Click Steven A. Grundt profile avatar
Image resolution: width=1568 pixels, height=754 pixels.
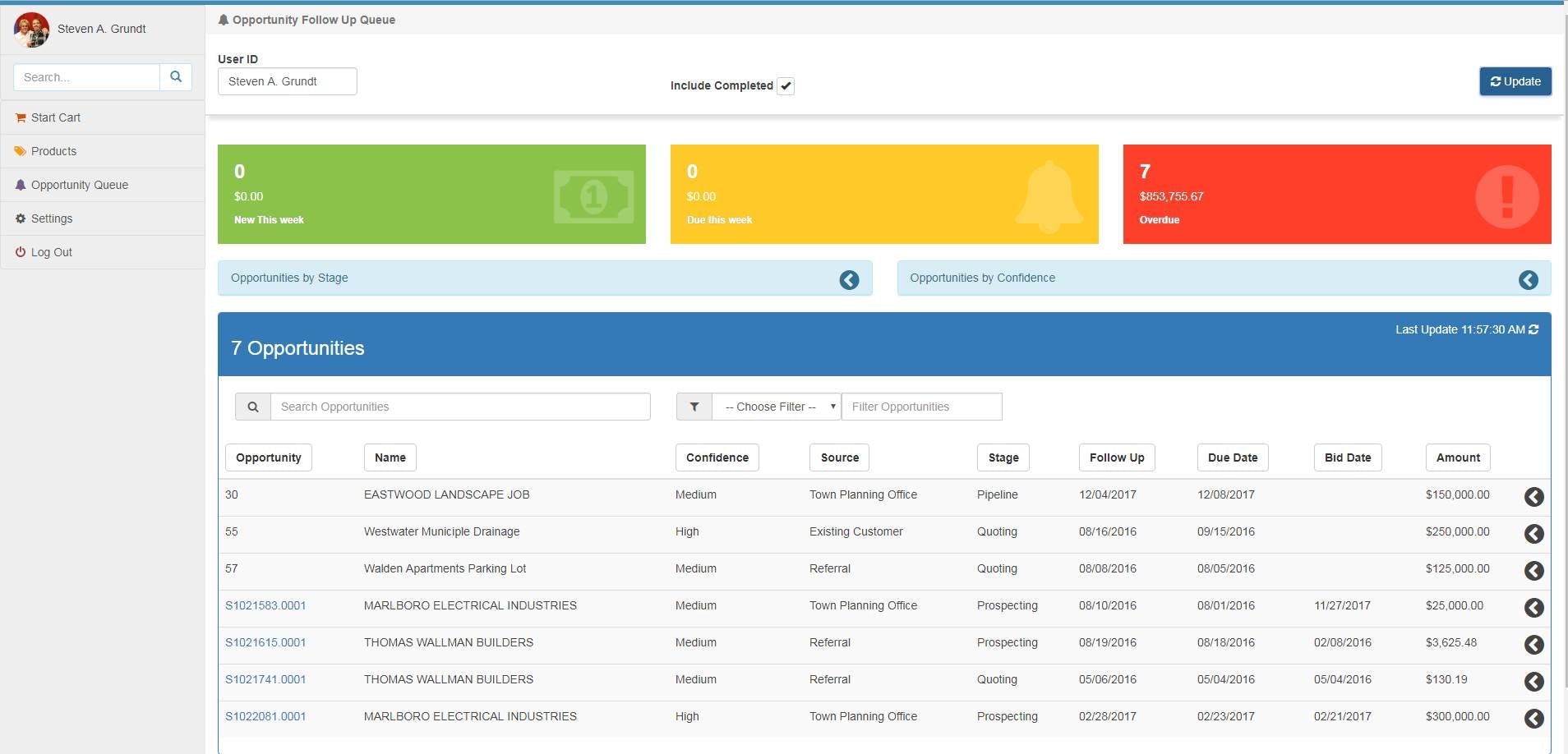coord(31,30)
